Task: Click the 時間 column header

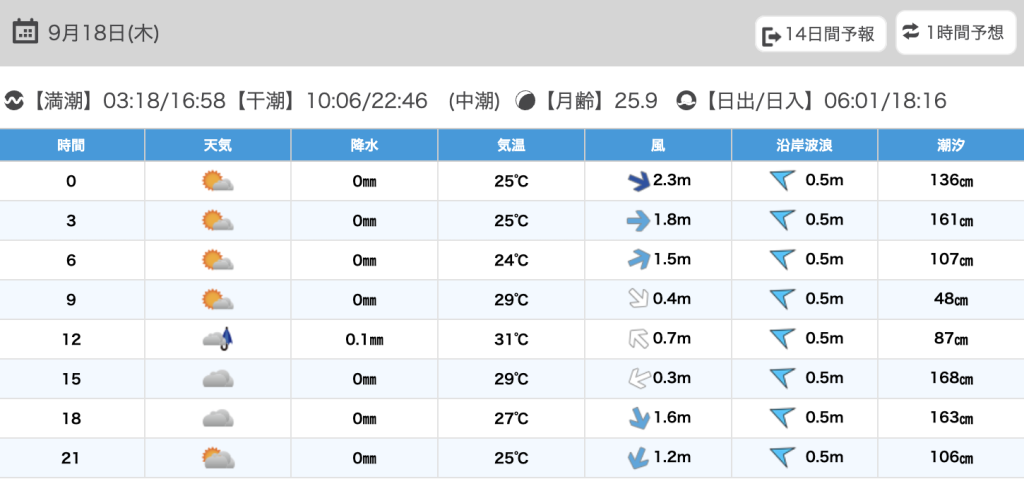Action: tap(71, 145)
